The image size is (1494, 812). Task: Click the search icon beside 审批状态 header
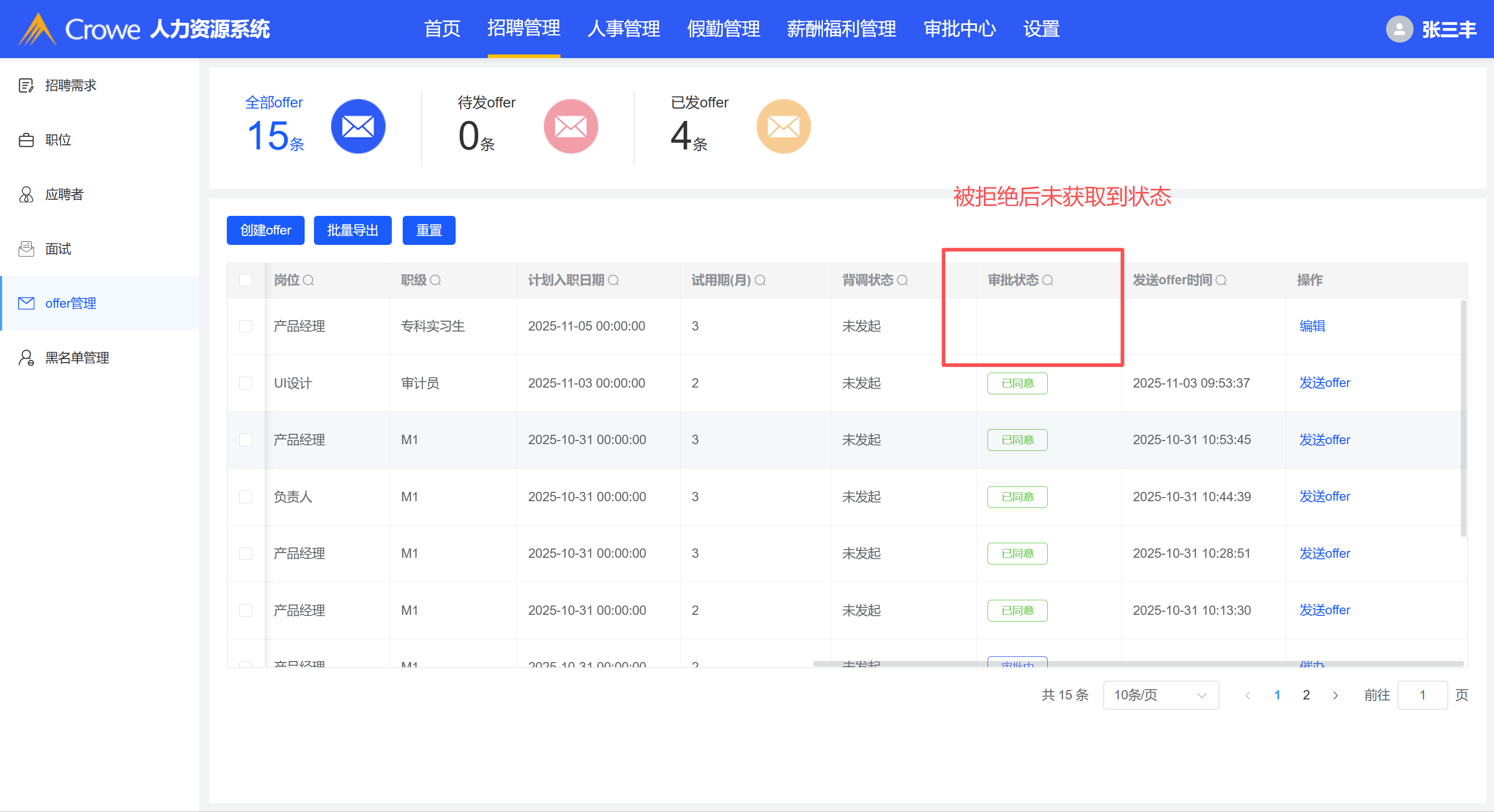pos(1047,281)
